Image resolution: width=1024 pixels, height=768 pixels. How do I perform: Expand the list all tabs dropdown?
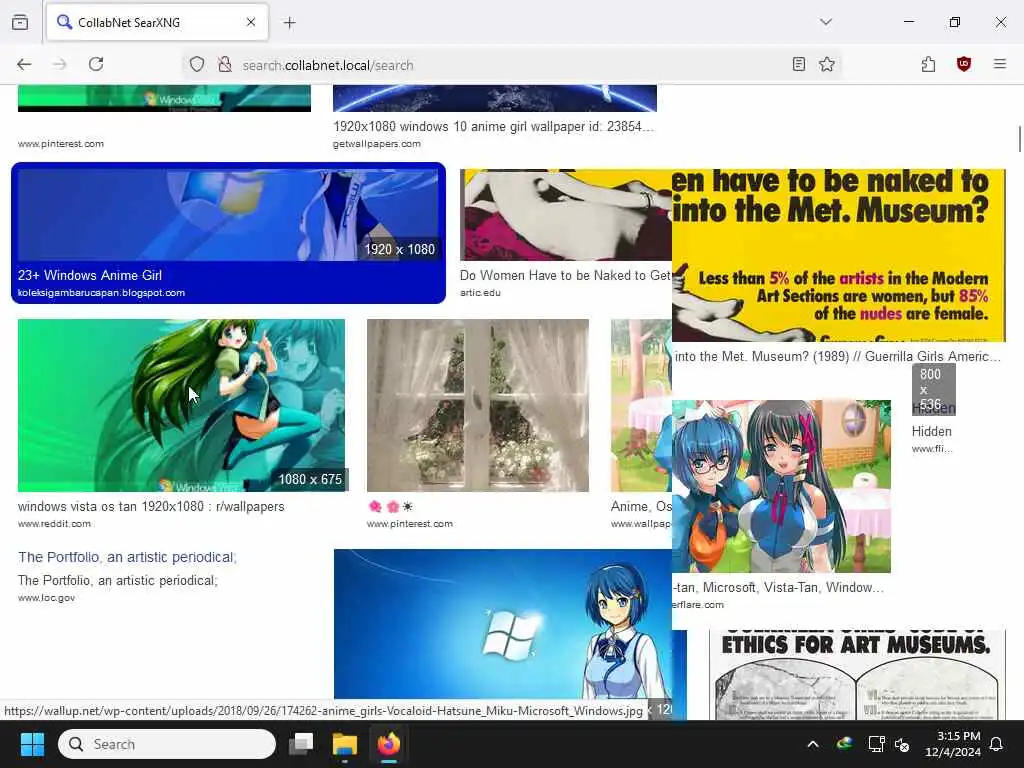point(826,22)
